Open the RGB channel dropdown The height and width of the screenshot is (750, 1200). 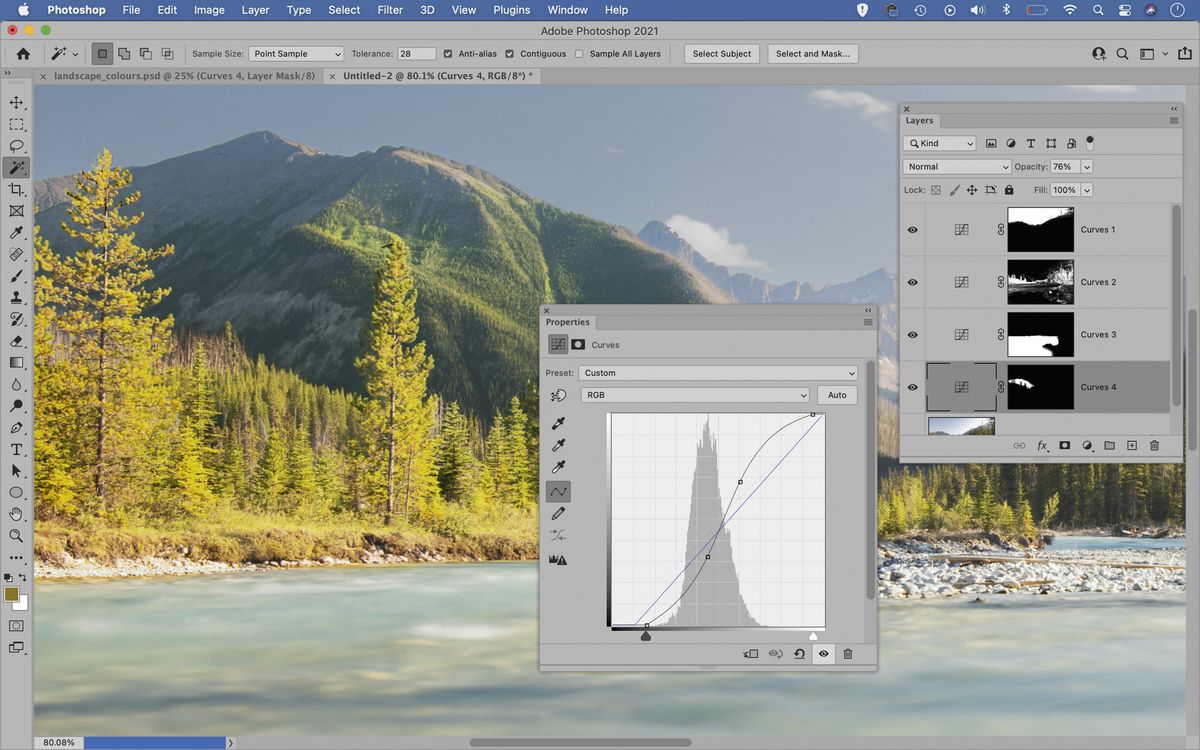(x=694, y=395)
